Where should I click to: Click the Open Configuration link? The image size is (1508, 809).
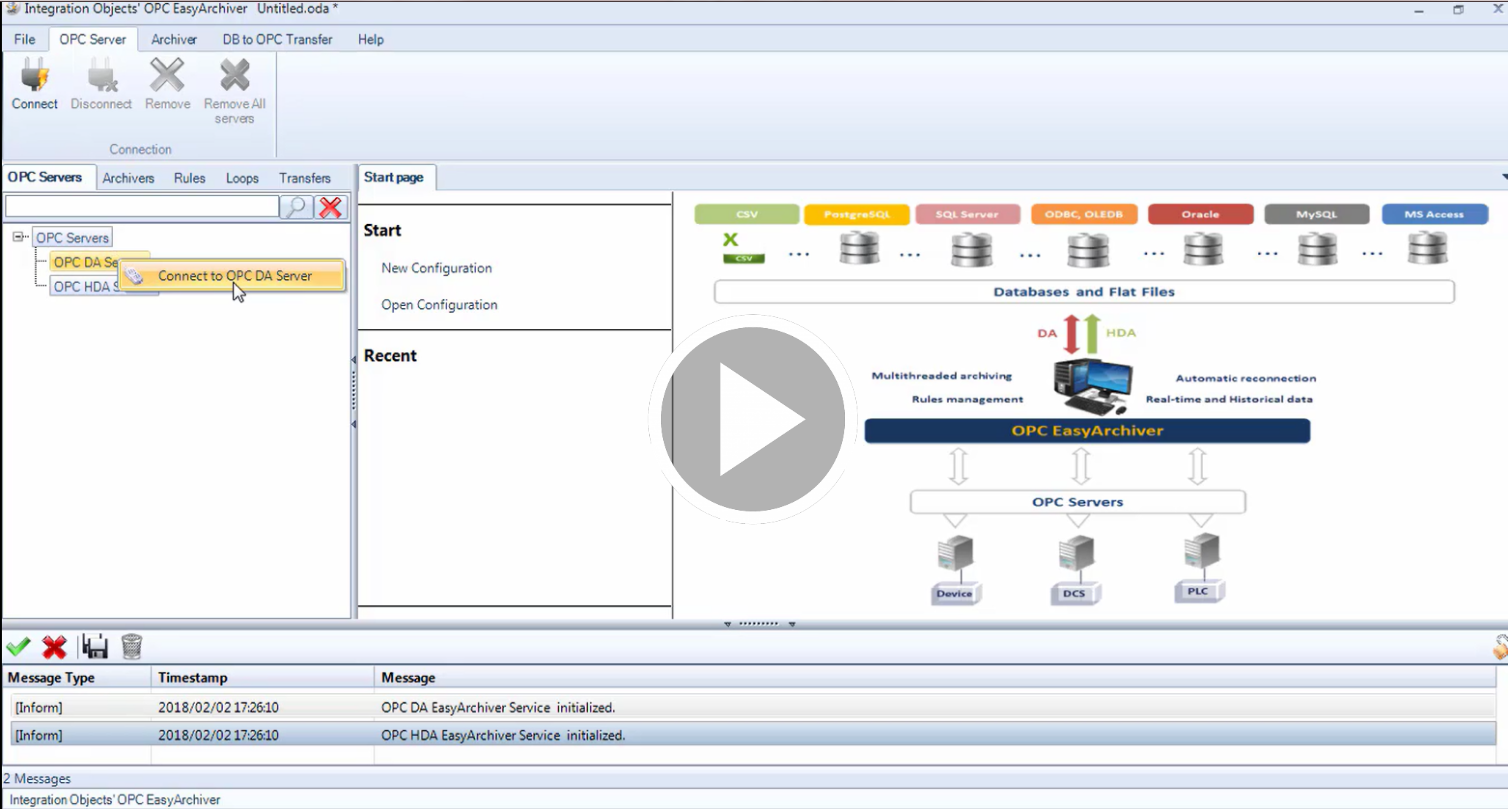tap(439, 305)
